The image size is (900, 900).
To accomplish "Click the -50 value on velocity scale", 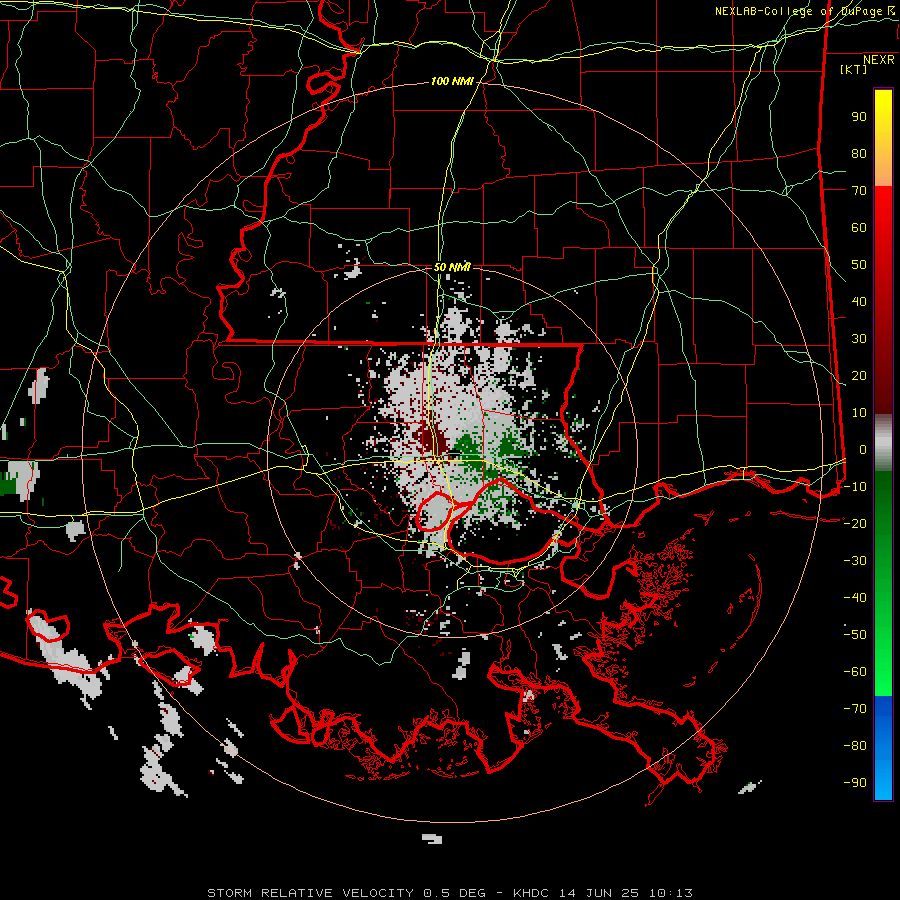I will (855, 634).
